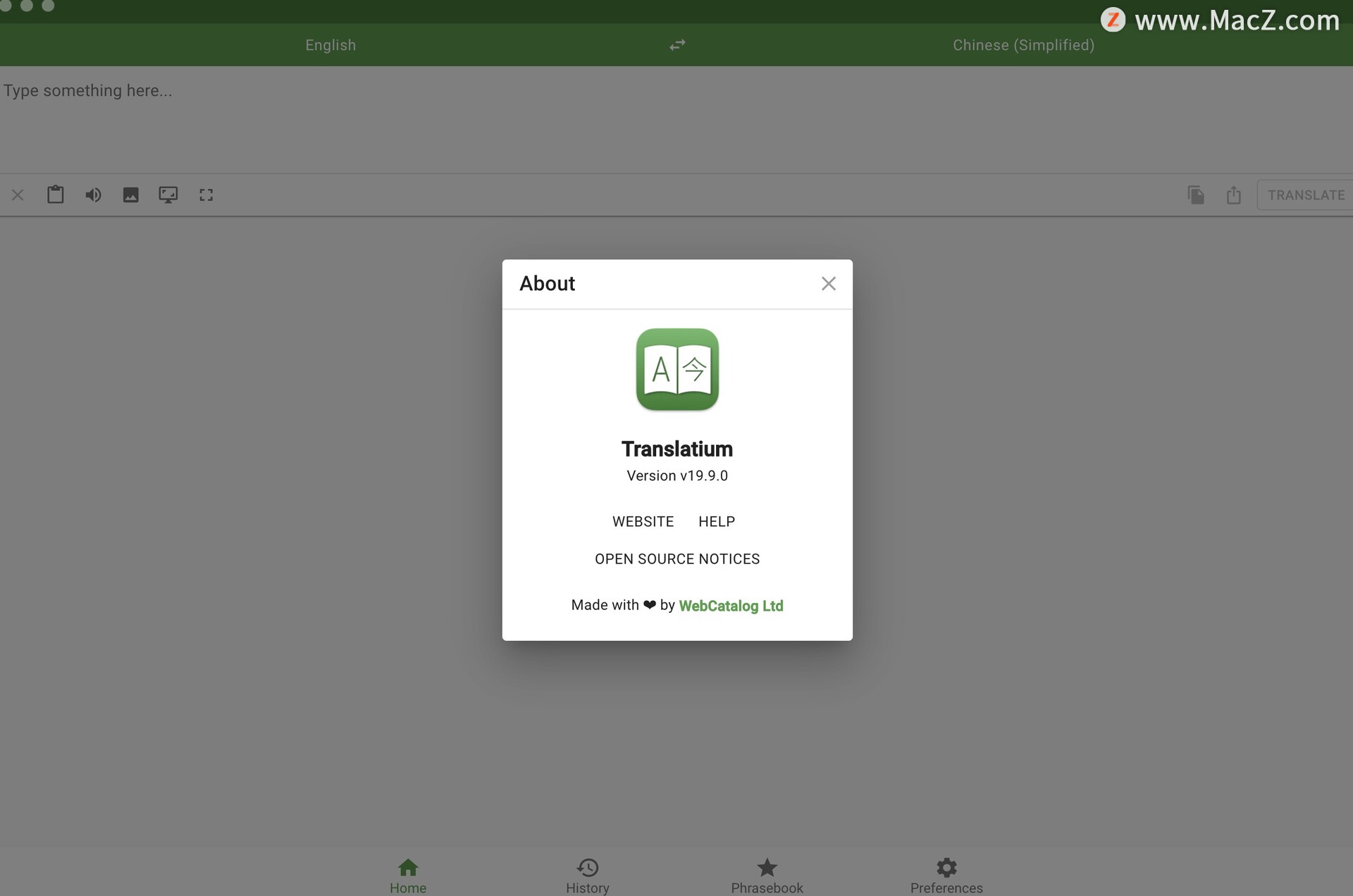The image size is (1353, 896).
Task: Close the About dialog
Action: 829,283
